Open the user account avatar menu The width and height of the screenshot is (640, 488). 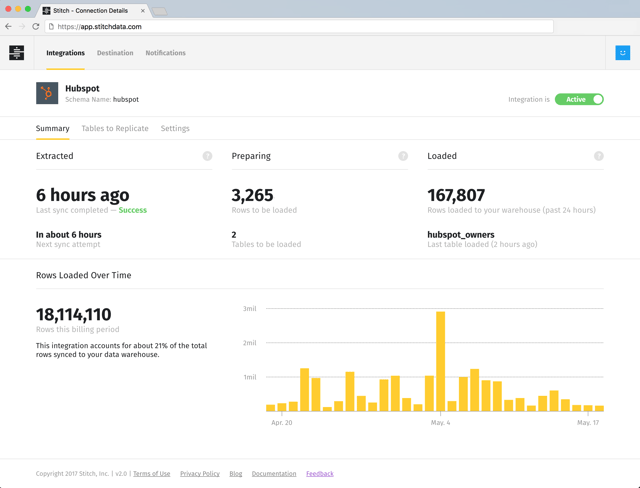(622, 53)
